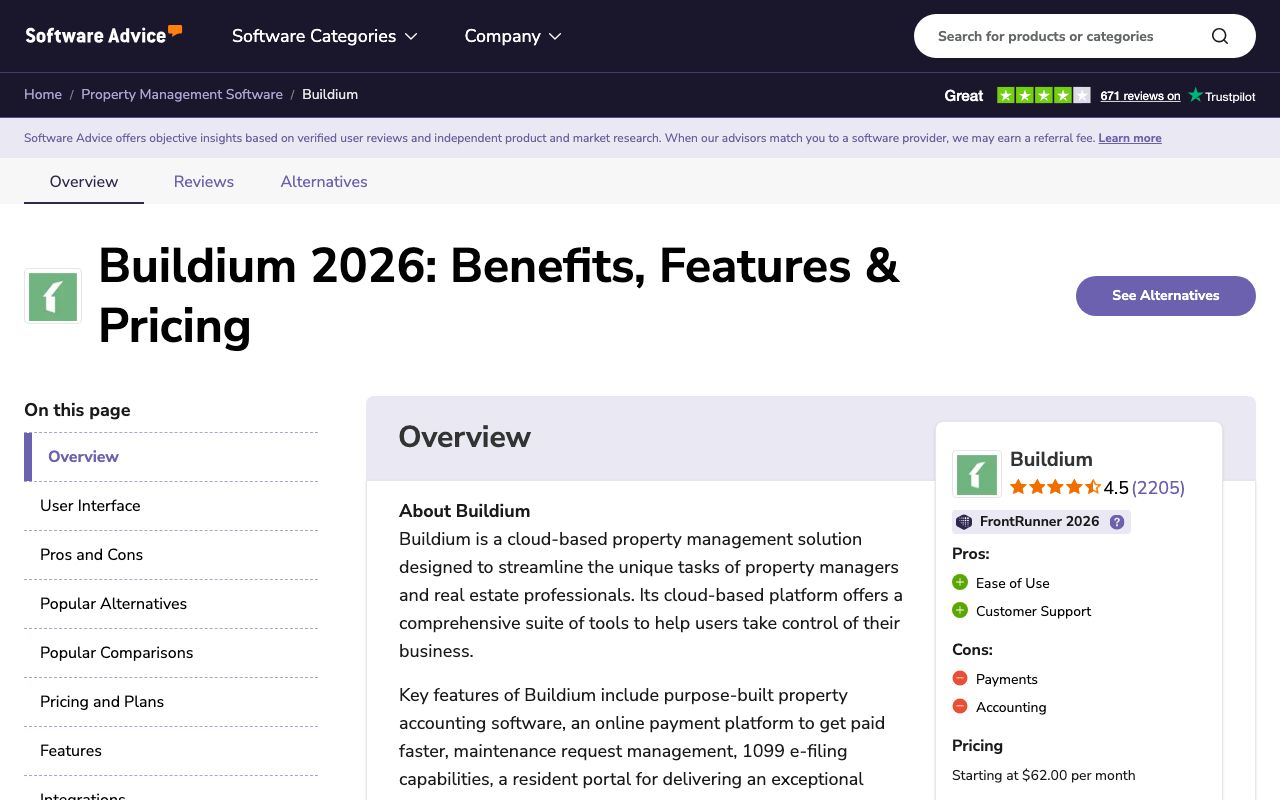This screenshot has width=1280, height=800.
Task: Click the Software Advice logo
Action: [104, 35]
